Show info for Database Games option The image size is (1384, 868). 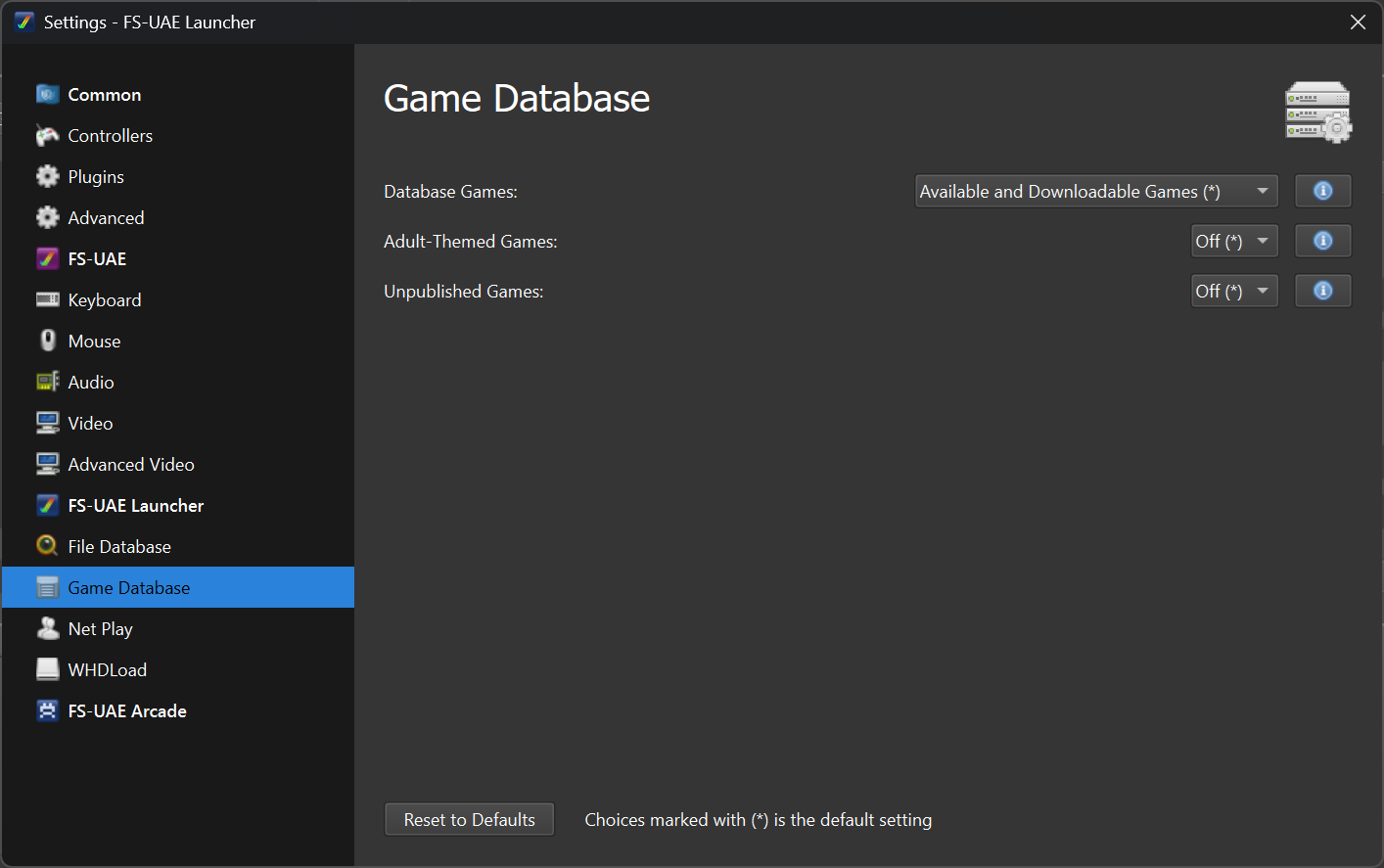tap(1322, 191)
